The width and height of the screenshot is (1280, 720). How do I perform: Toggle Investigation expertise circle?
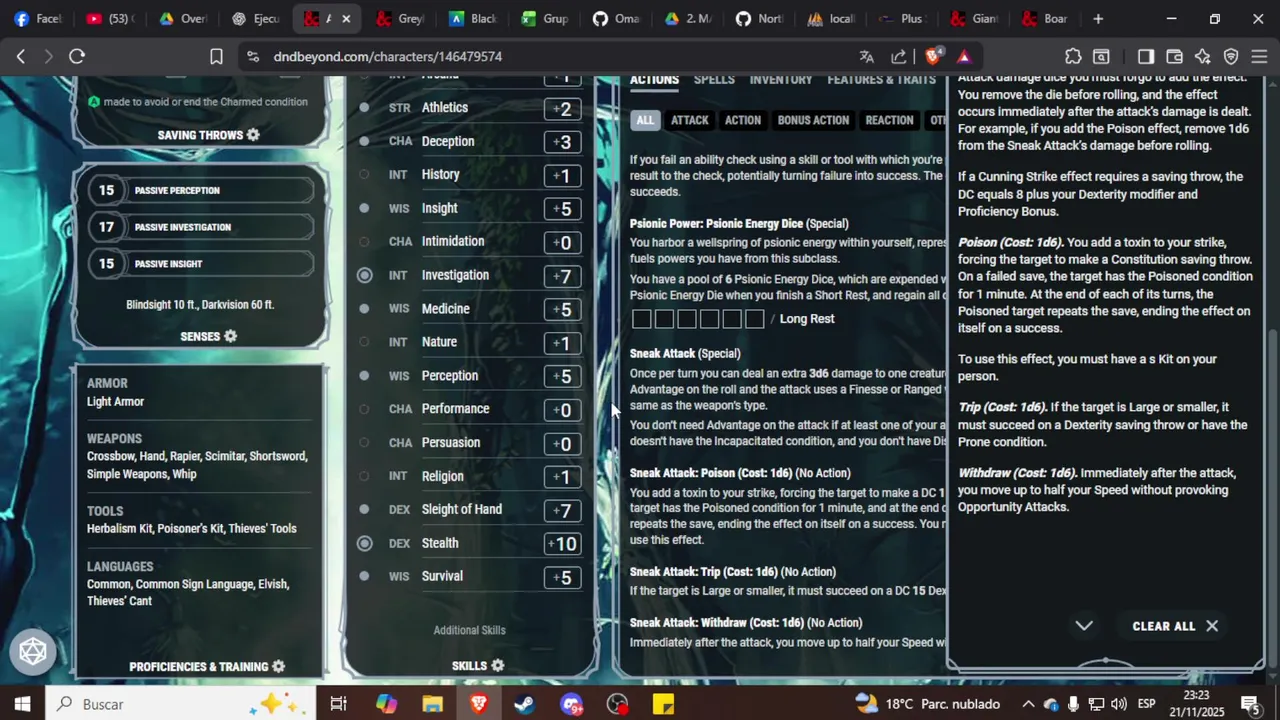point(364,275)
